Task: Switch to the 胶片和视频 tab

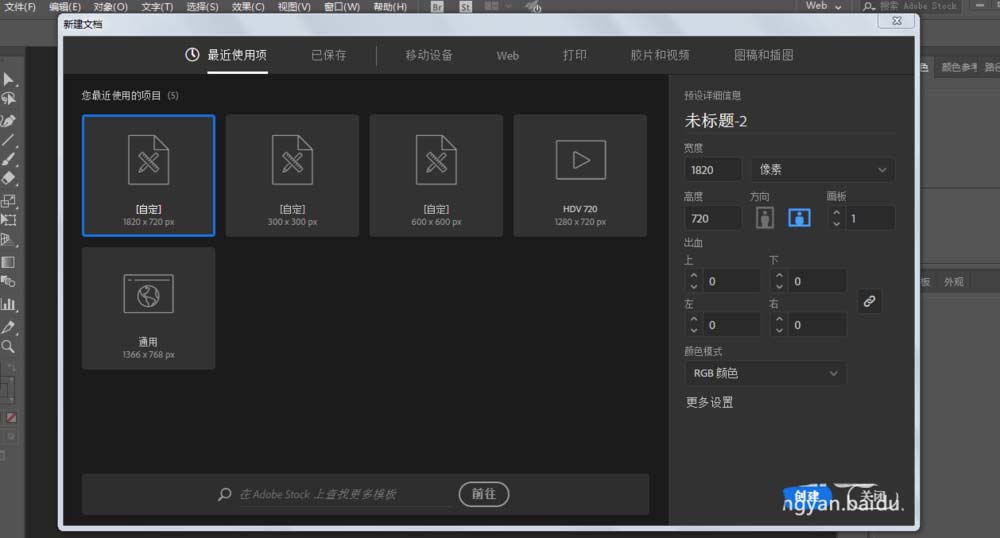Action: 659,55
